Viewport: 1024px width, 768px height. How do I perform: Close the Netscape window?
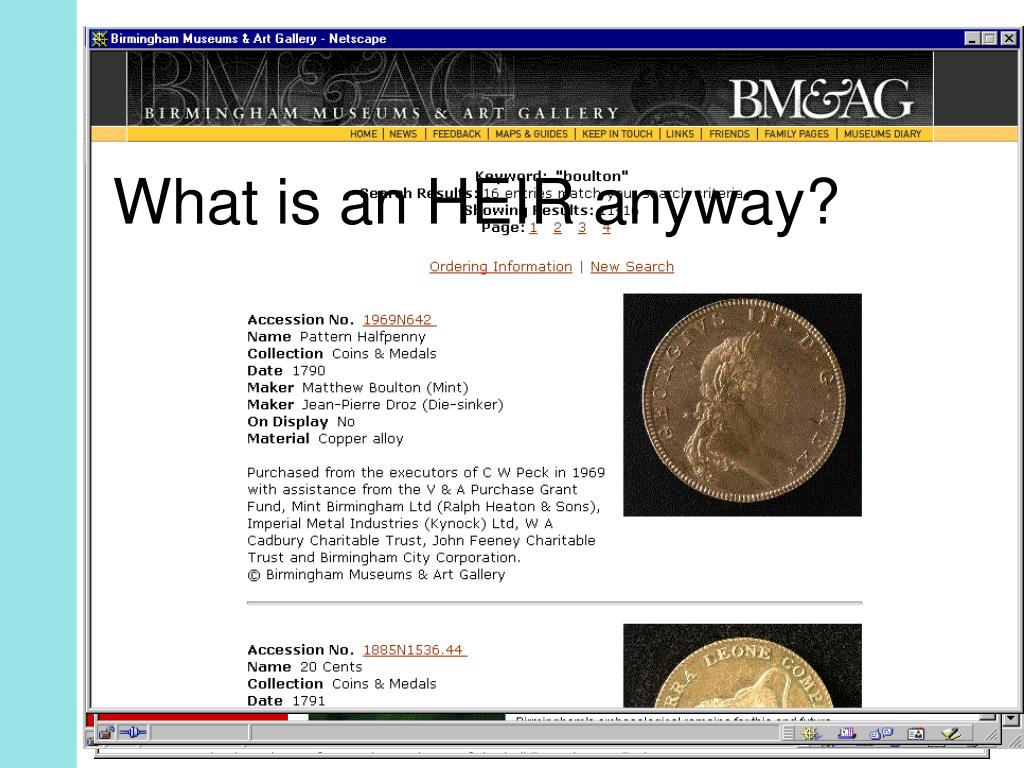[1009, 39]
